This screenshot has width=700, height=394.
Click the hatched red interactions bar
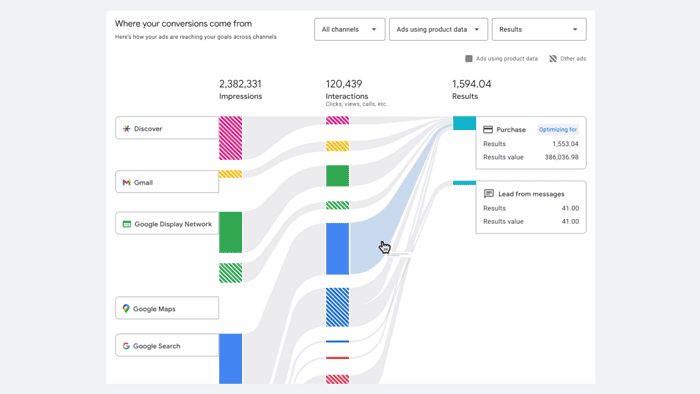[338, 379]
